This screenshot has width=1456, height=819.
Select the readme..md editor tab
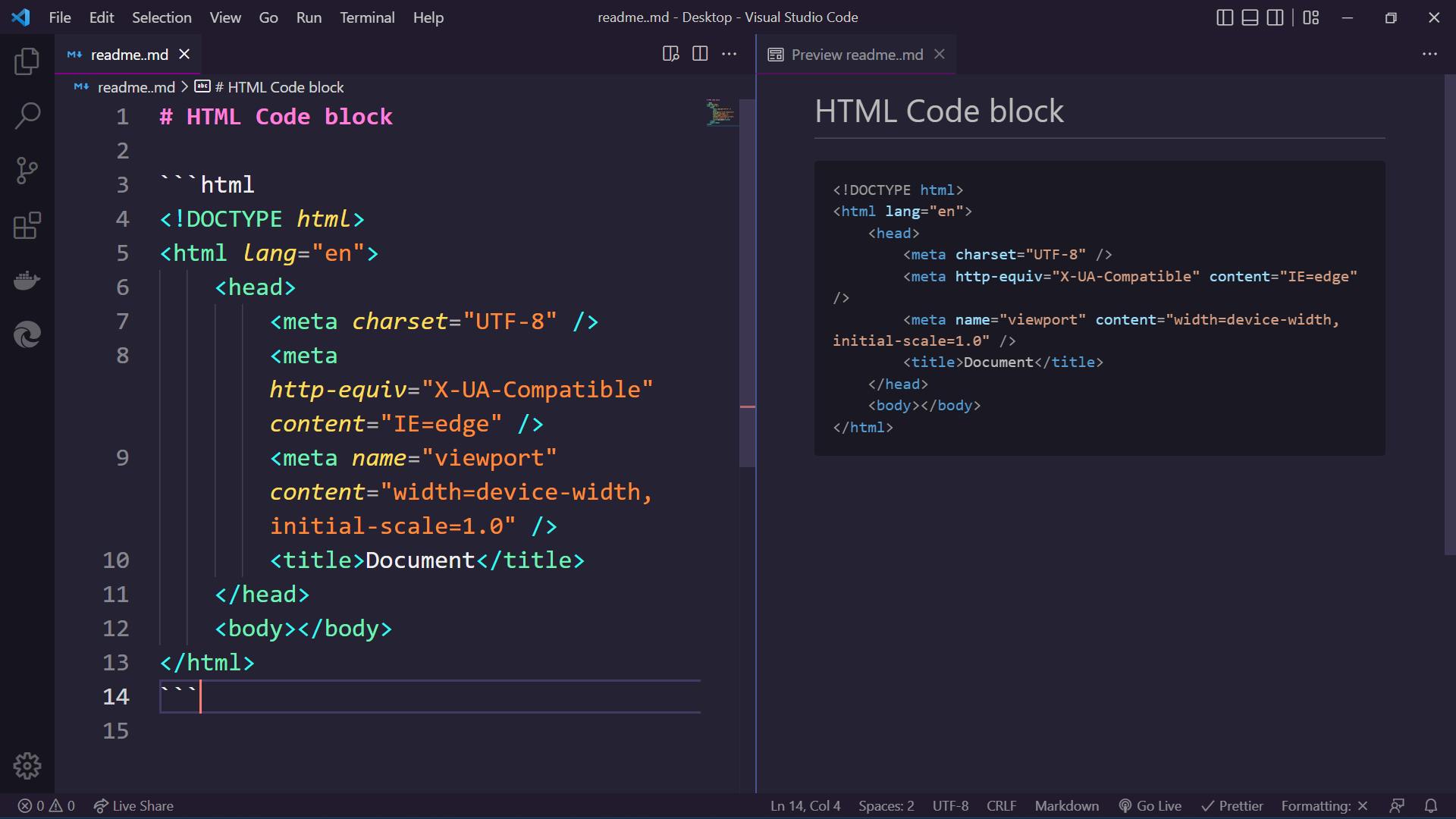coord(127,54)
